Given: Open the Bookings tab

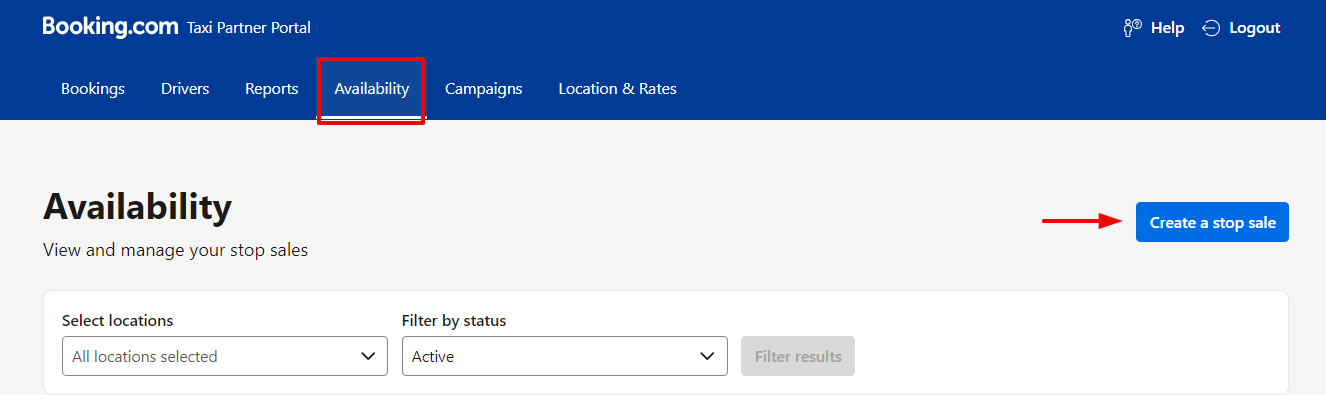Looking at the screenshot, I should (x=93, y=89).
